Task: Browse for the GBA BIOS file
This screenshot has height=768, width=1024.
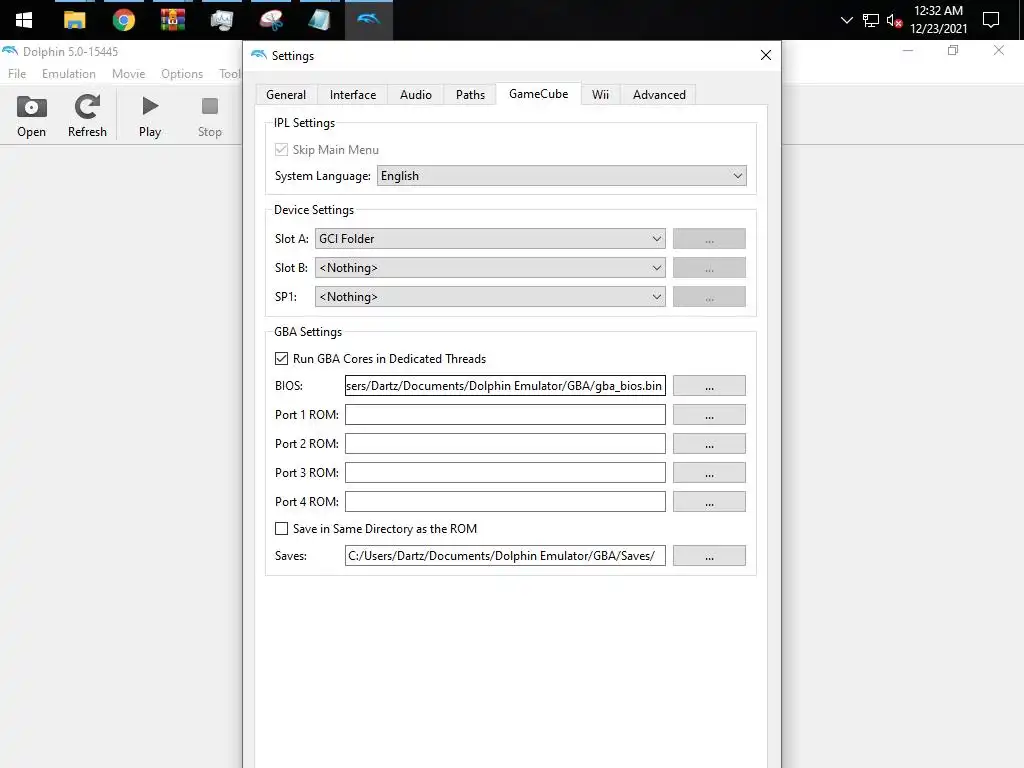Action: tap(709, 385)
